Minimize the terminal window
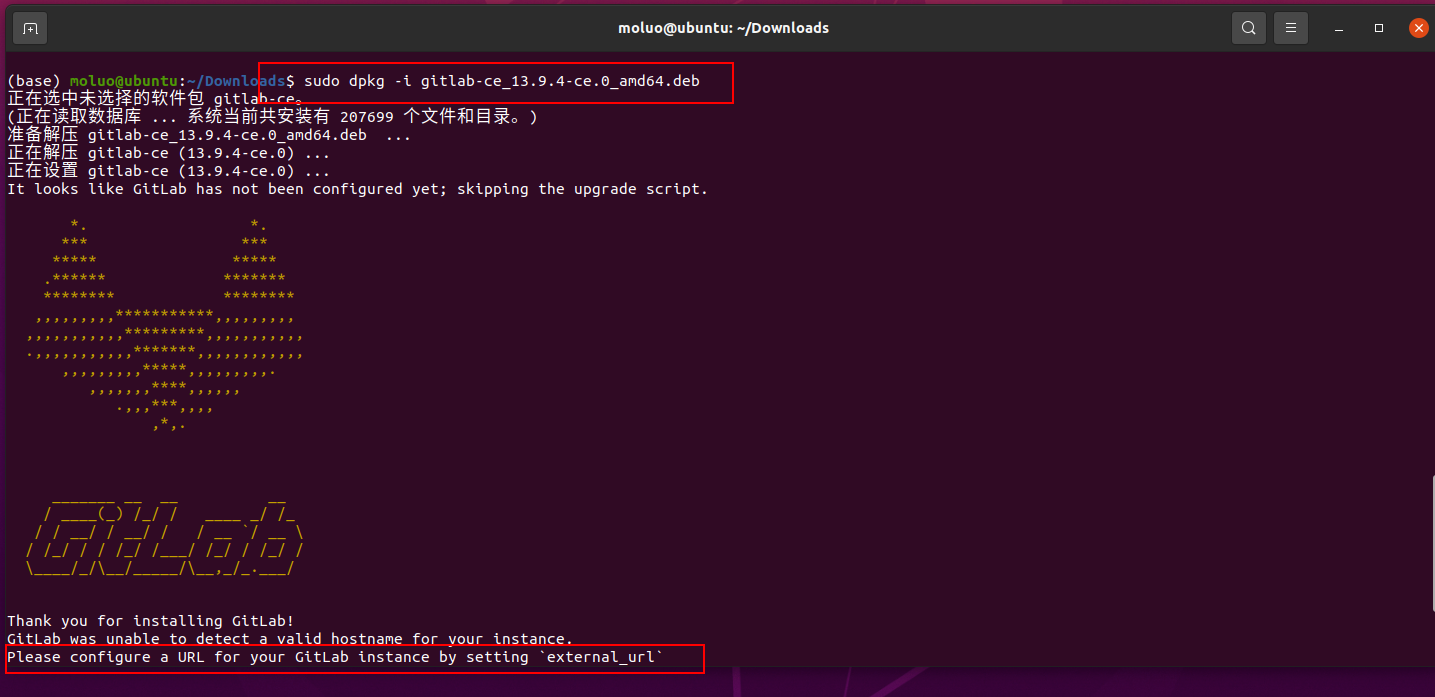 (x=1341, y=28)
